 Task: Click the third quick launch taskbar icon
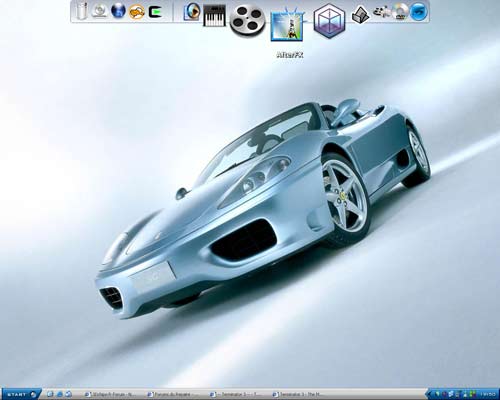(68, 394)
